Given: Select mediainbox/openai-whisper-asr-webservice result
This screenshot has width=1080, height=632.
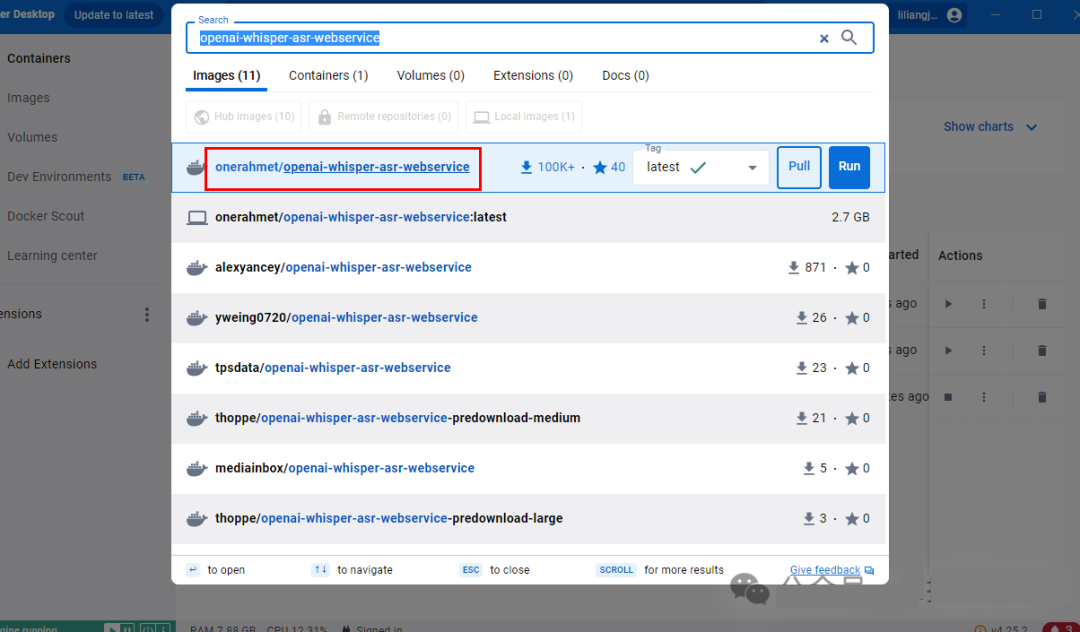Looking at the screenshot, I should pos(528,469).
